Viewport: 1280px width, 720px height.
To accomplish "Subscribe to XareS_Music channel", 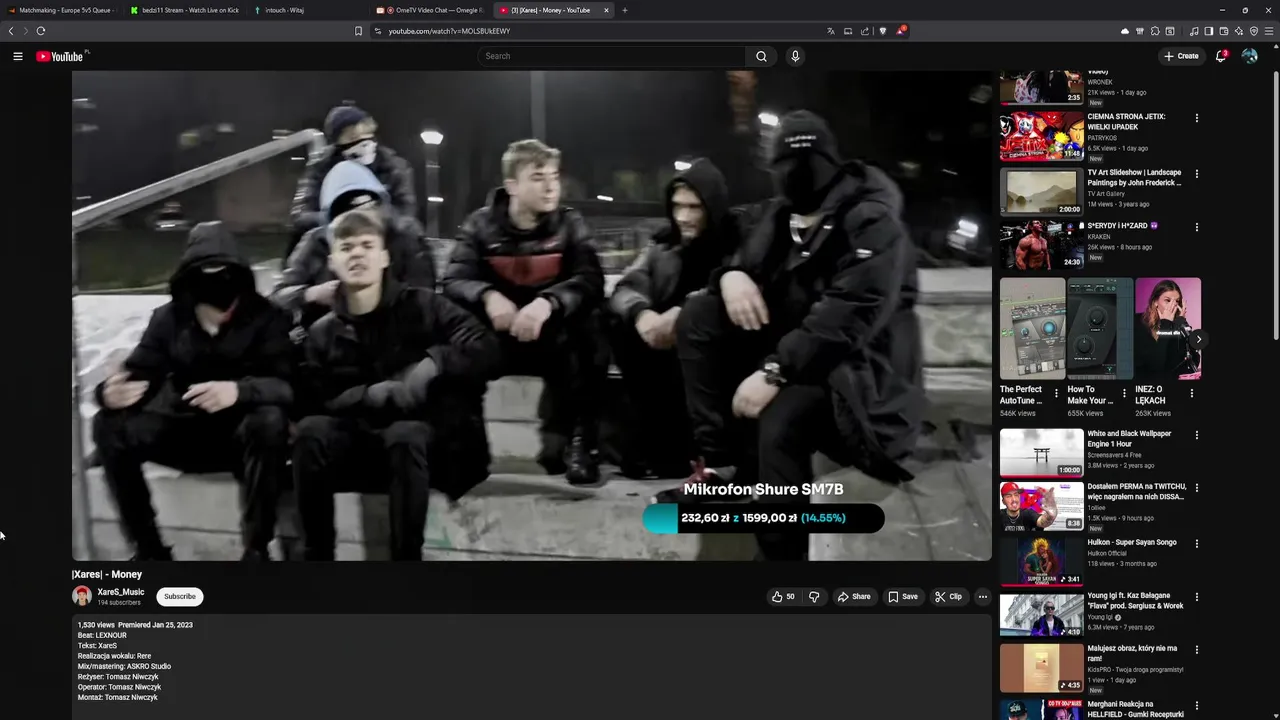I will click(x=180, y=597).
